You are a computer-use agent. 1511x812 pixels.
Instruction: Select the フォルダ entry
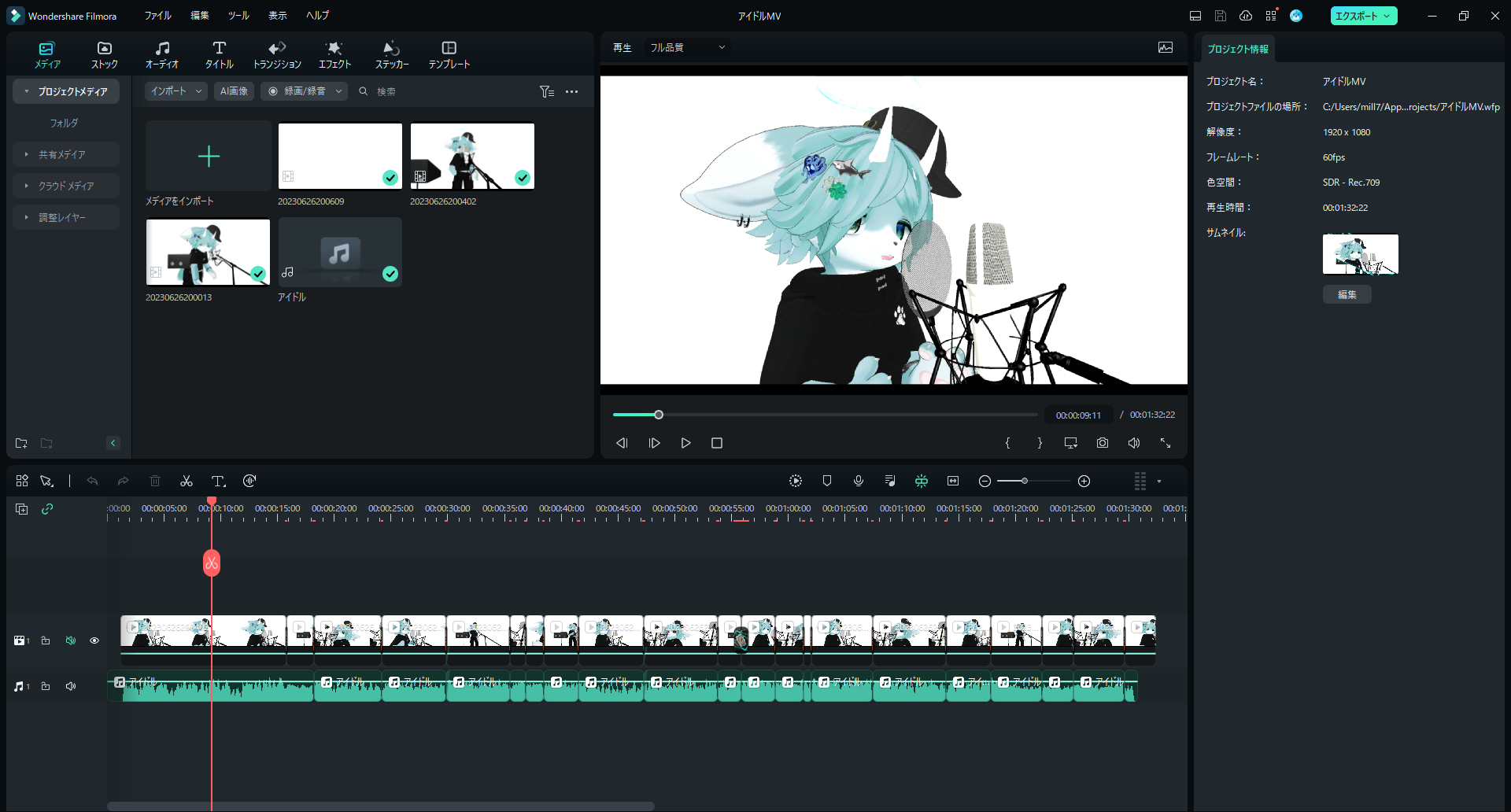coord(64,123)
